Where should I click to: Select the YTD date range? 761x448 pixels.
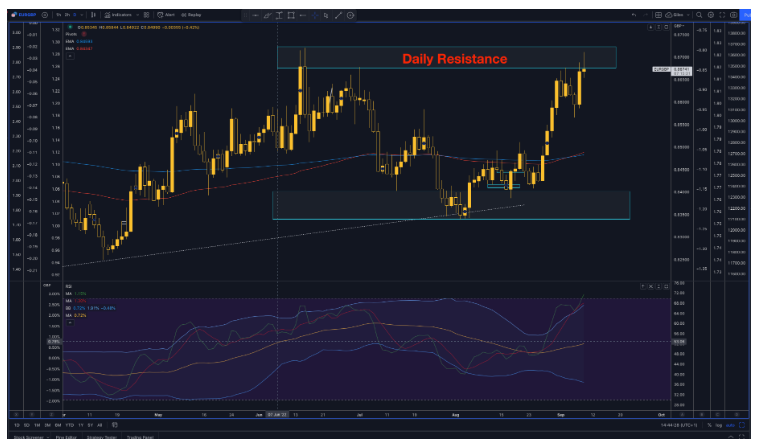coord(69,425)
